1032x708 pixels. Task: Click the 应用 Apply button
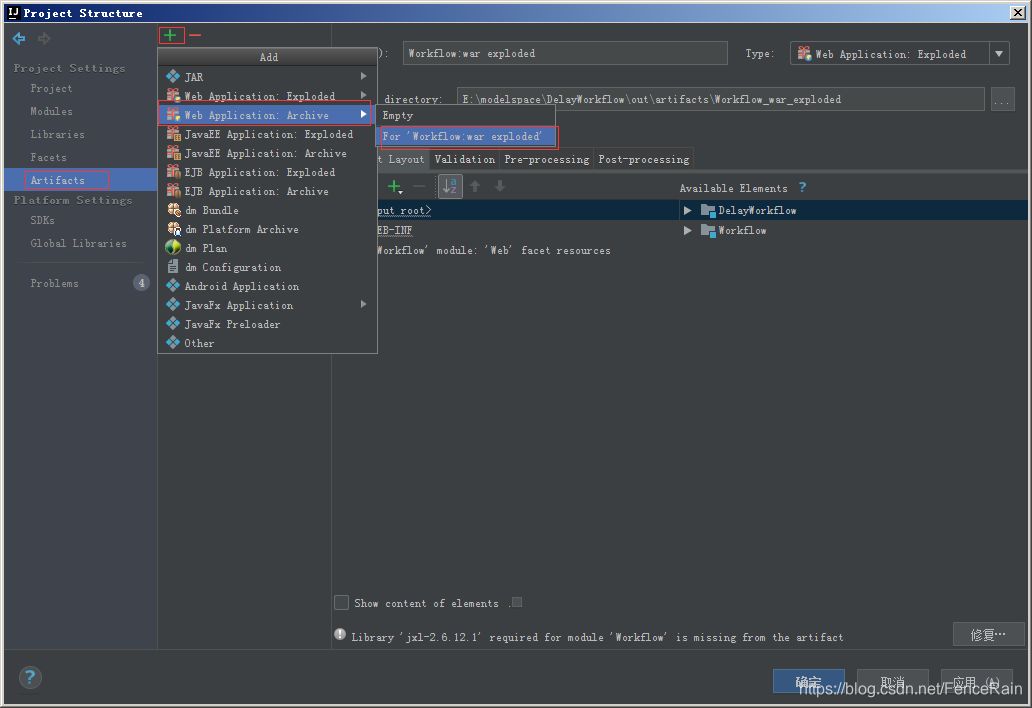[x=977, y=682]
